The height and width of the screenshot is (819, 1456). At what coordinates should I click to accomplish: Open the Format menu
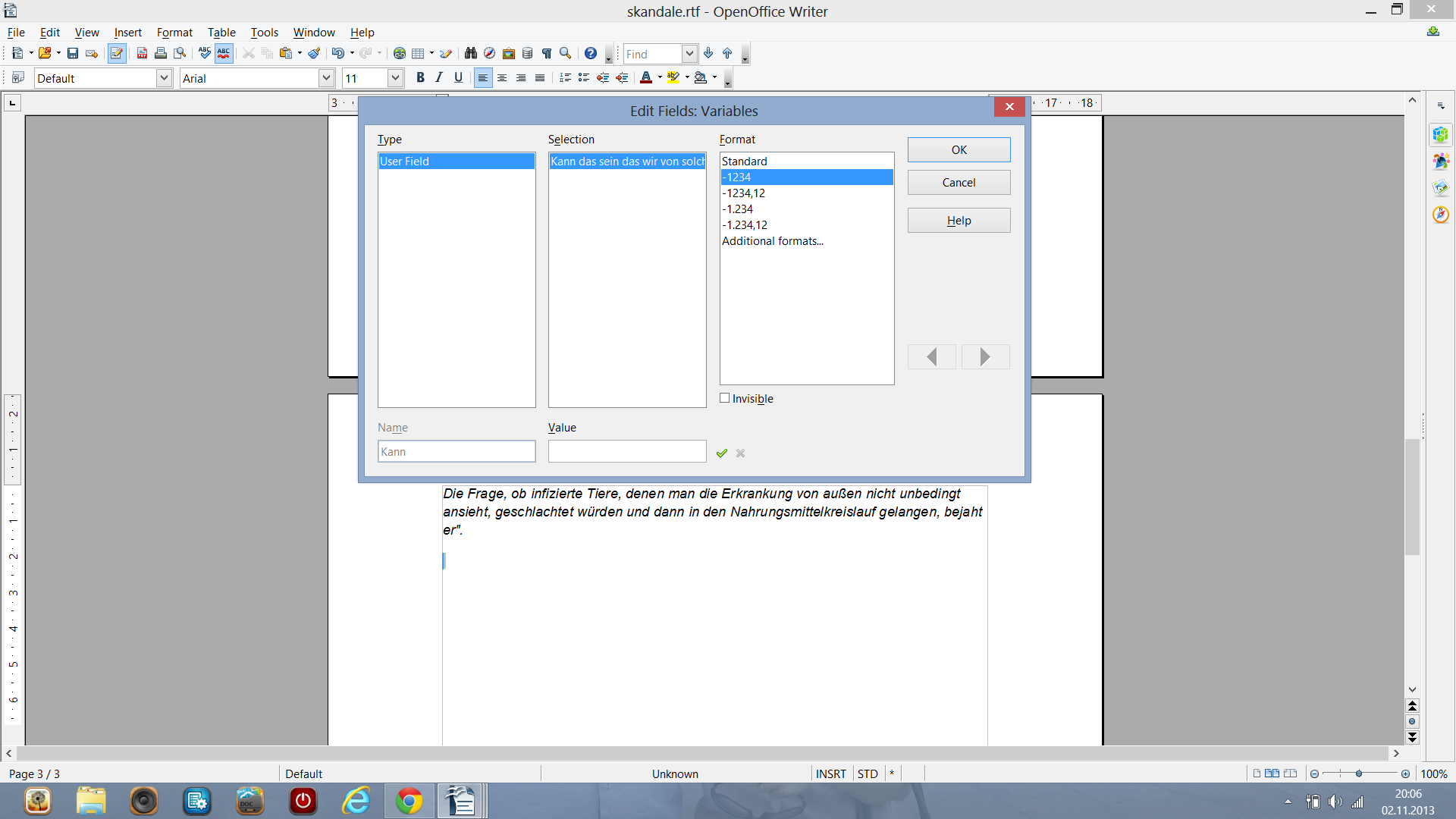[x=174, y=32]
